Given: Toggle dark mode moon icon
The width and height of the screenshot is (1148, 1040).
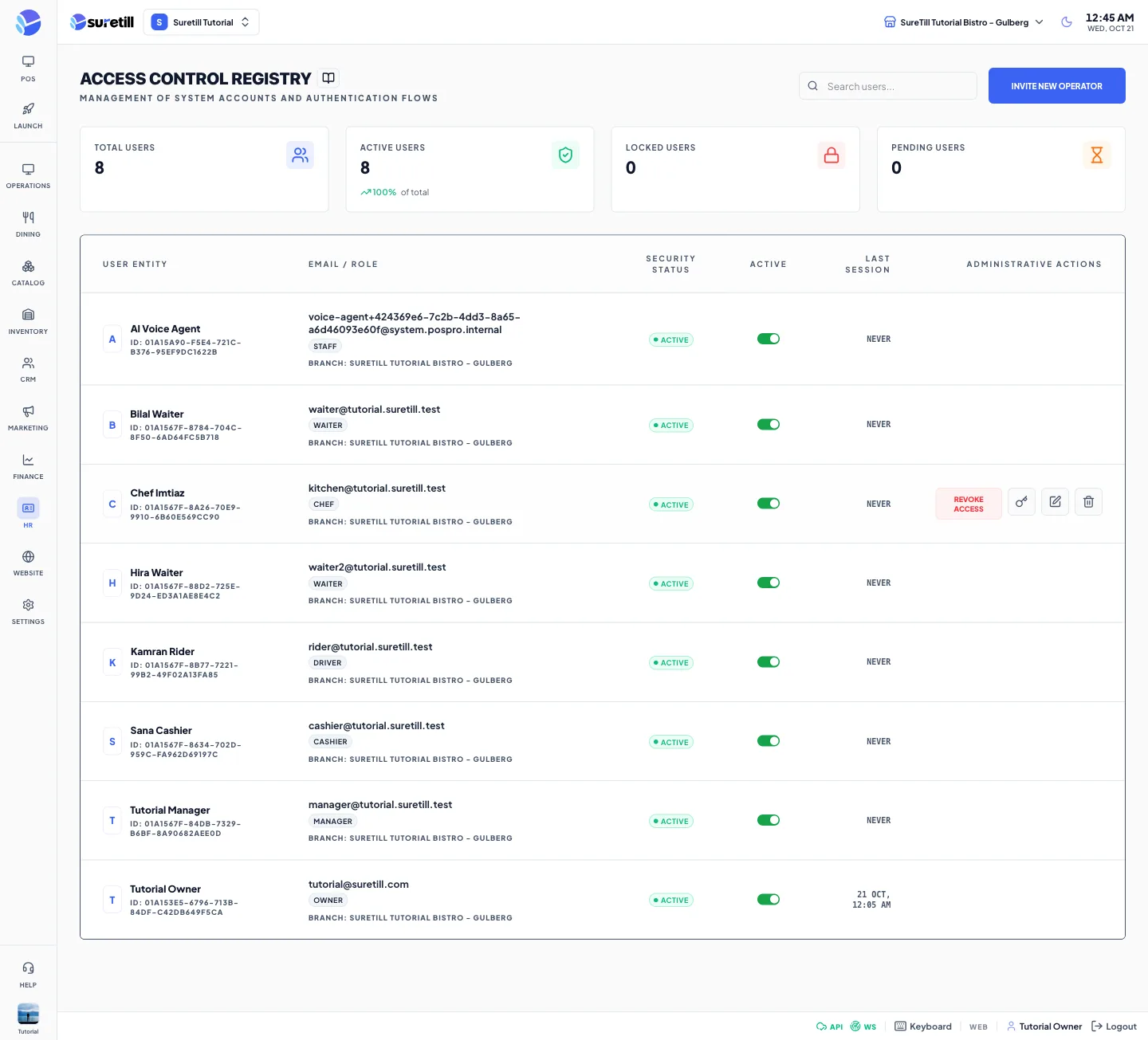Looking at the screenshot, I should pyautogui.click(x=1067, y=22).
